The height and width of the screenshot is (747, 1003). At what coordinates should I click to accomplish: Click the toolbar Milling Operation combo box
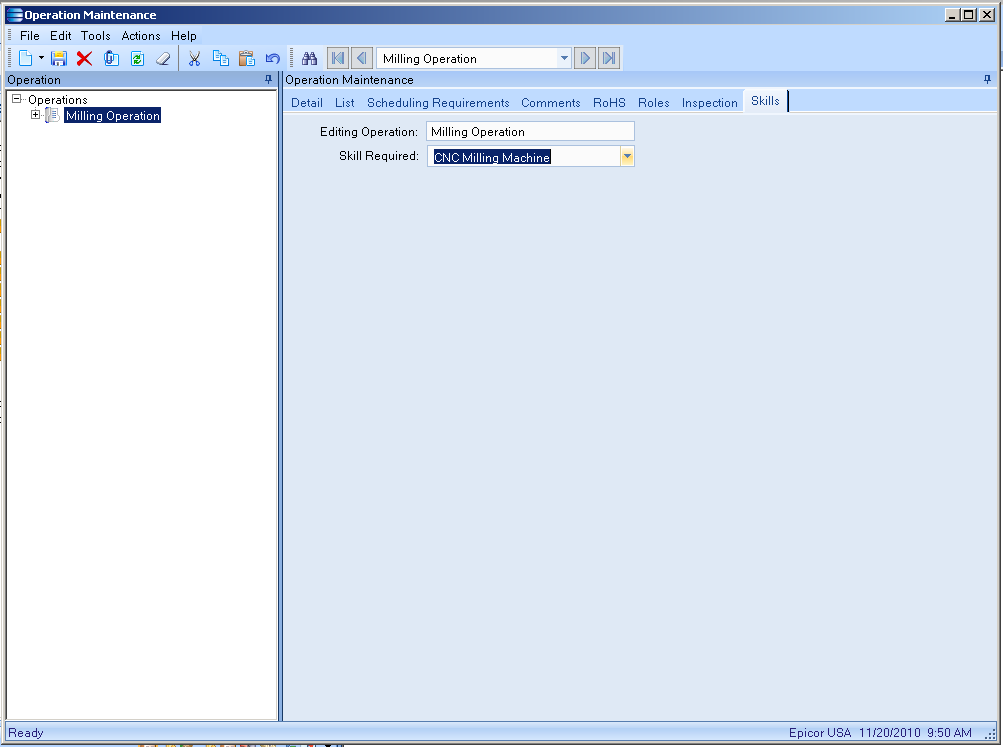(473, 59)
